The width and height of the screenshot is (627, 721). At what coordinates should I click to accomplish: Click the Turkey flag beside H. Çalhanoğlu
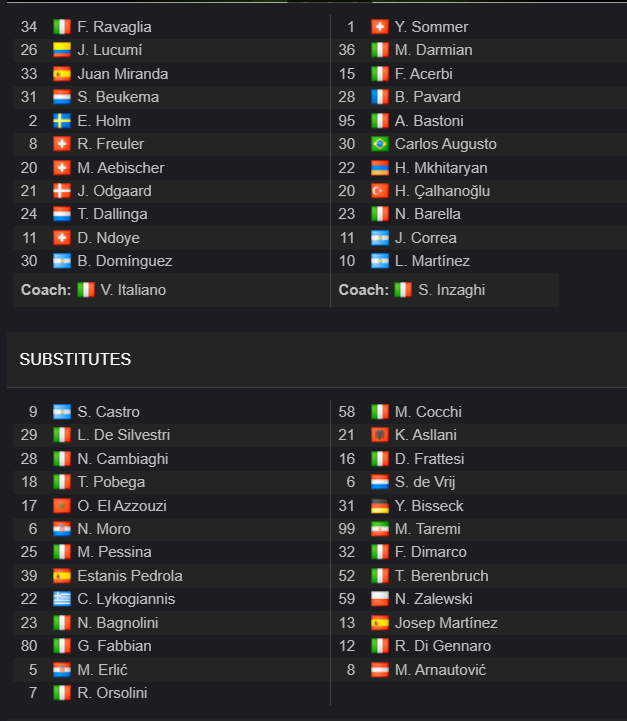pos(380,191)
